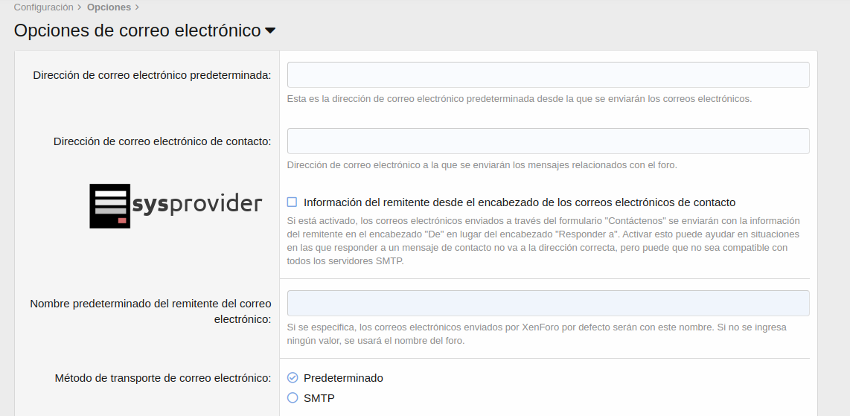850x416 pixels.
Task: Click the Predeterminado option label text
Action: (x=343, y=378)
